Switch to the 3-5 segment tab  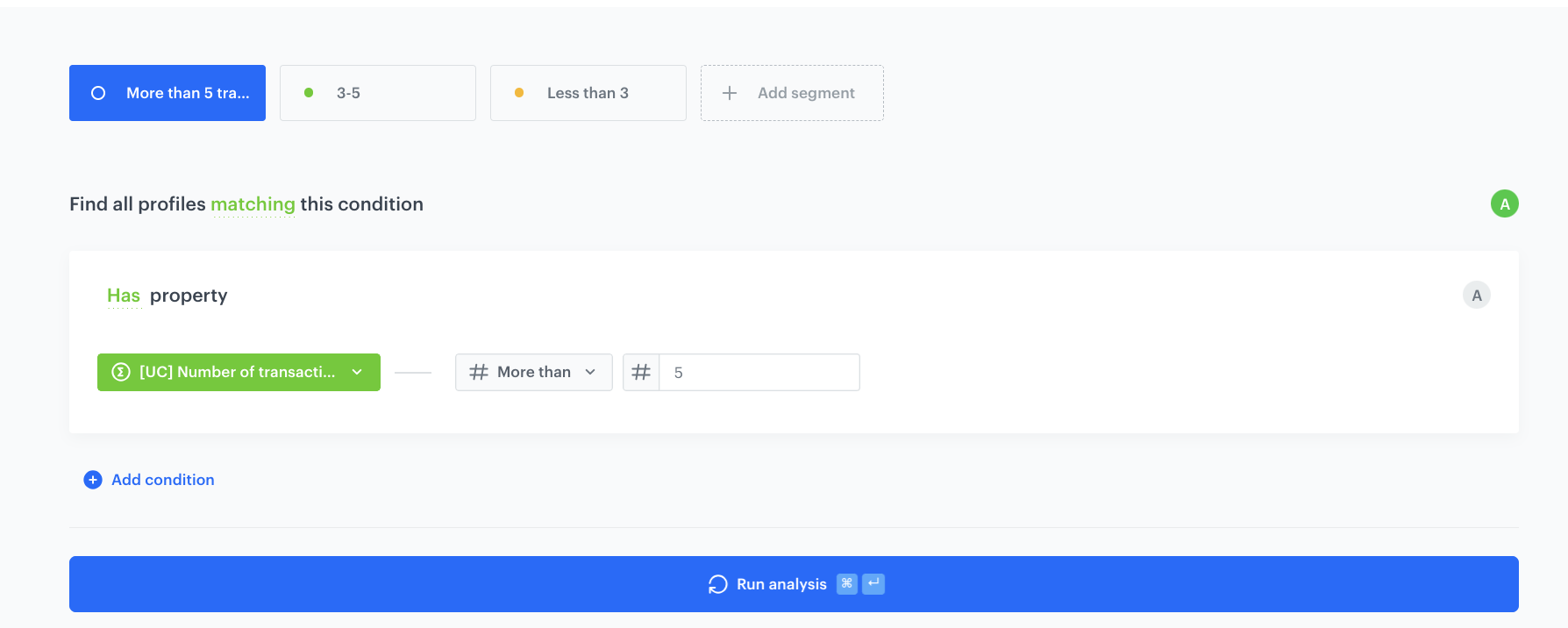click(377, 93)
